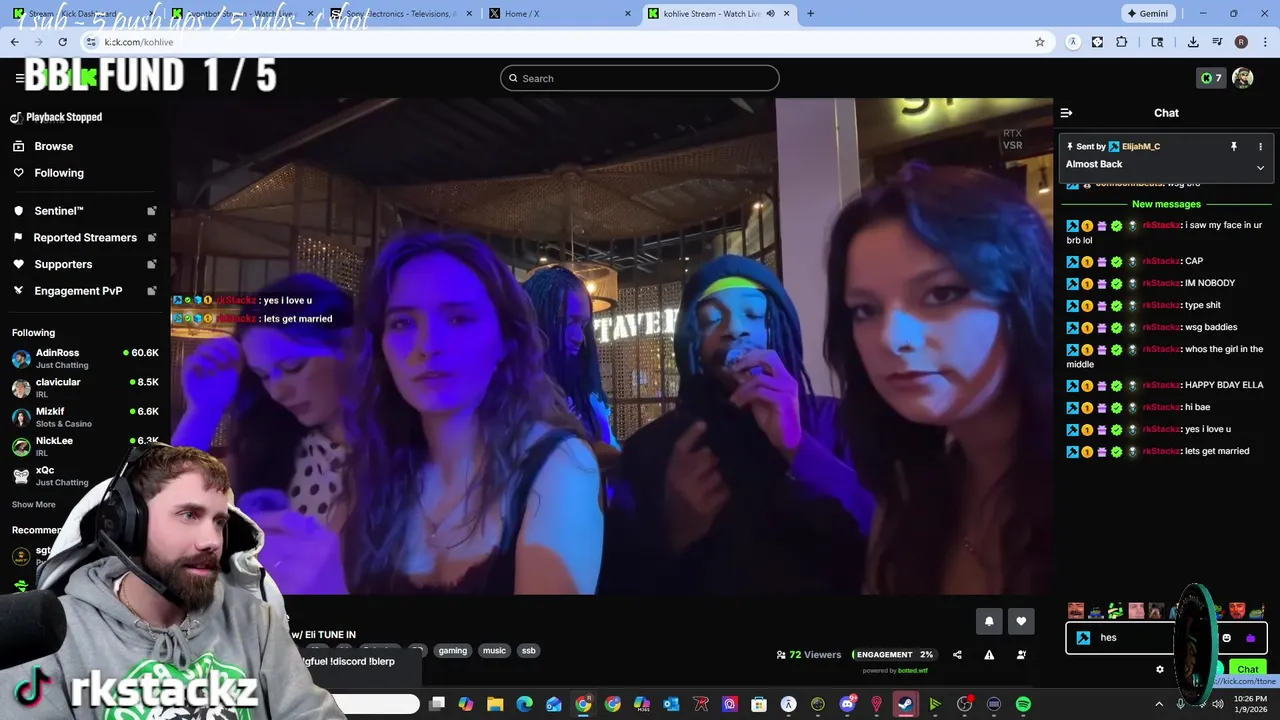Open Chrome downloads
Viewport: 1280px width, 720px height.
point(1193,42)
